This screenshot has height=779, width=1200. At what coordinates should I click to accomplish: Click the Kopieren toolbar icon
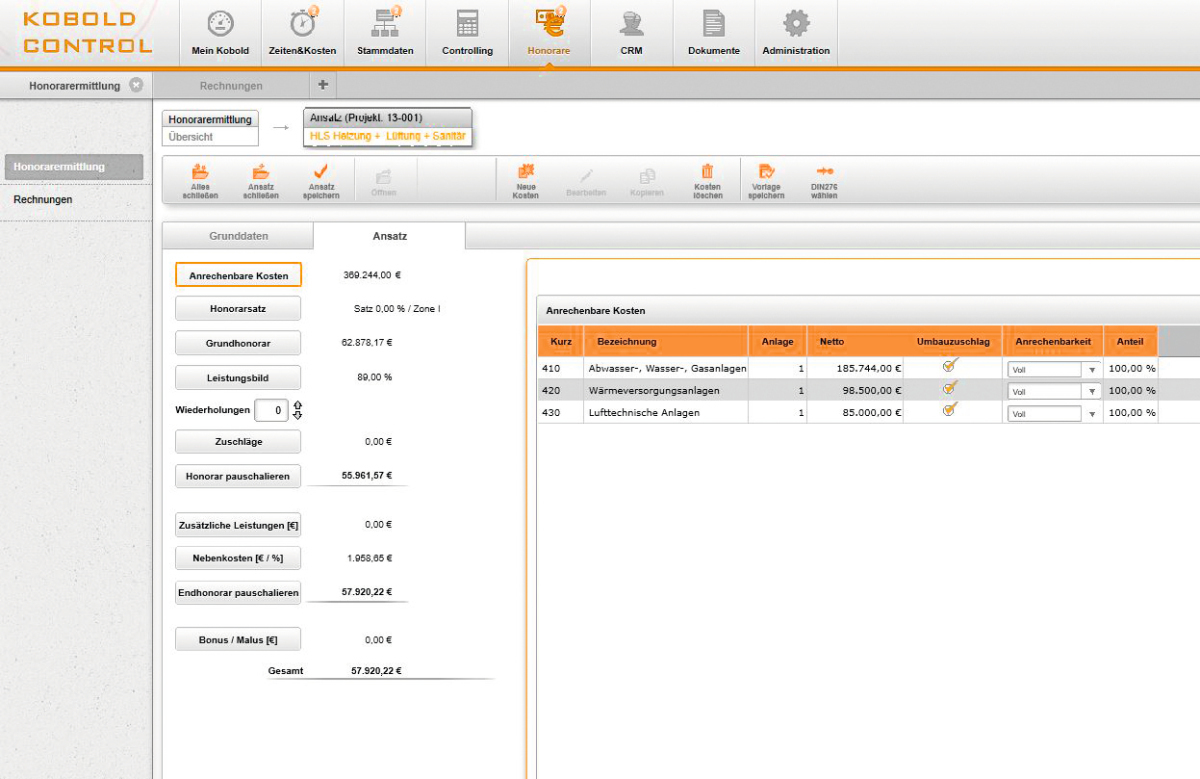(647, 181)
